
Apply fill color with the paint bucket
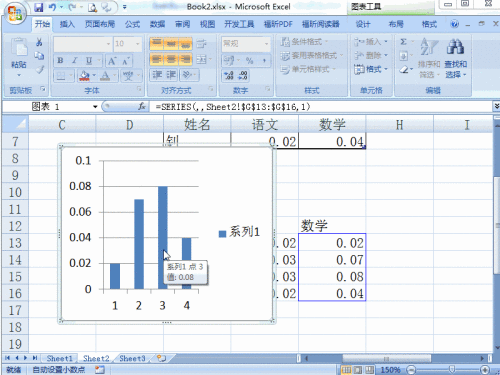point(84,76)
